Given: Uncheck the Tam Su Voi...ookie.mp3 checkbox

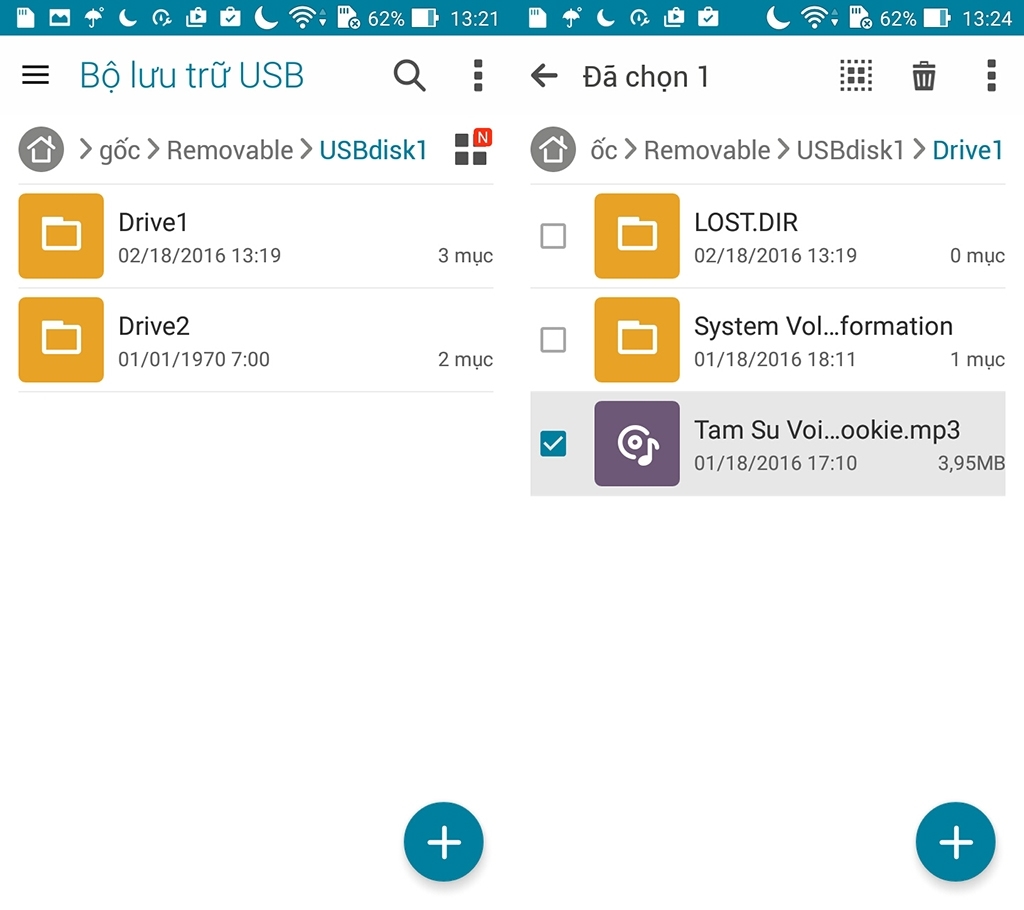Looking at the screenshot, I should click(553, 444).
